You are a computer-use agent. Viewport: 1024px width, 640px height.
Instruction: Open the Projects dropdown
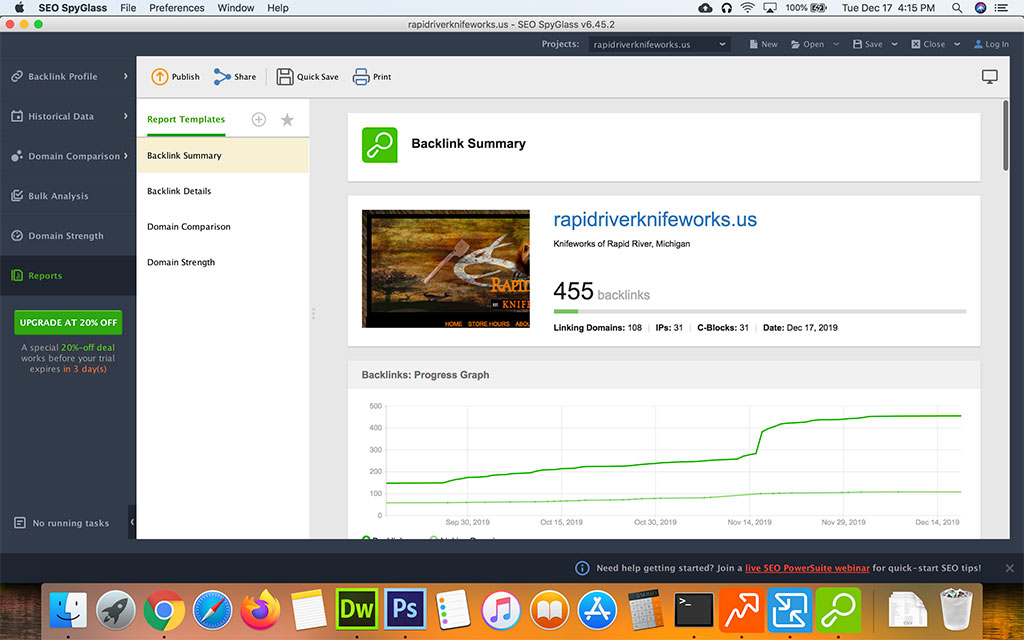[660, 44]
